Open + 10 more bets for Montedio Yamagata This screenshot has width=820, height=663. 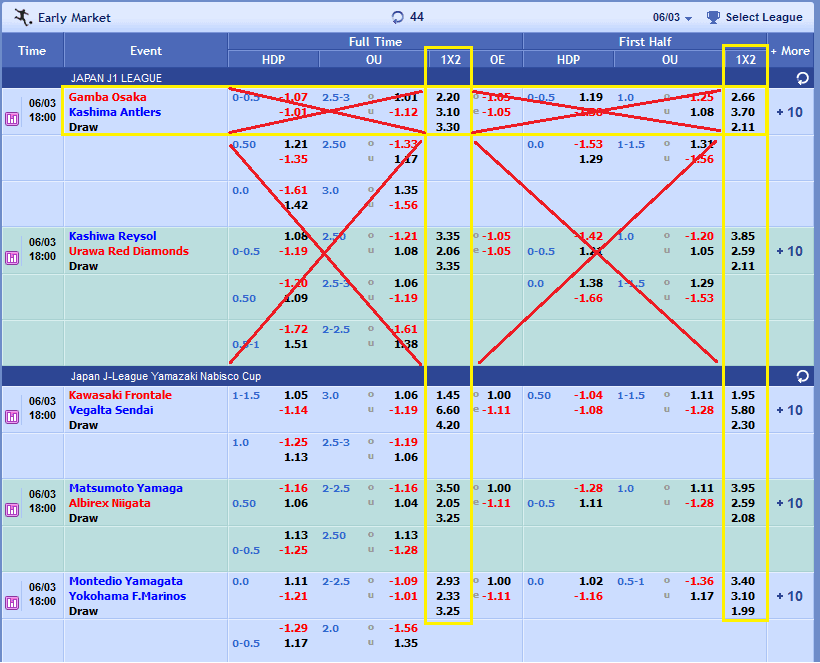click(790, 596)
